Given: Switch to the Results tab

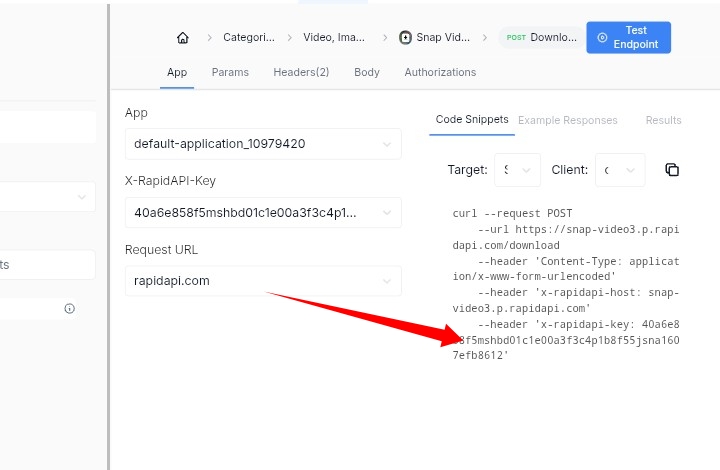Looking at the screenshot, I should click(663, 120).
